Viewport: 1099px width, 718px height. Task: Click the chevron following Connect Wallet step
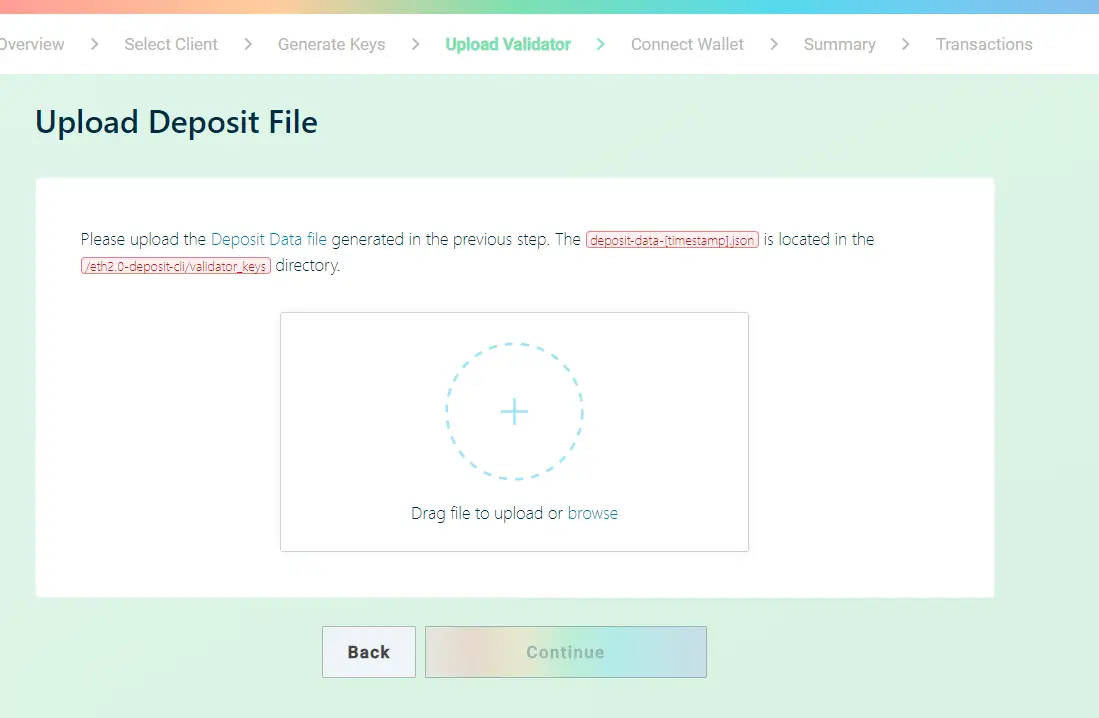tap(774, 44)
